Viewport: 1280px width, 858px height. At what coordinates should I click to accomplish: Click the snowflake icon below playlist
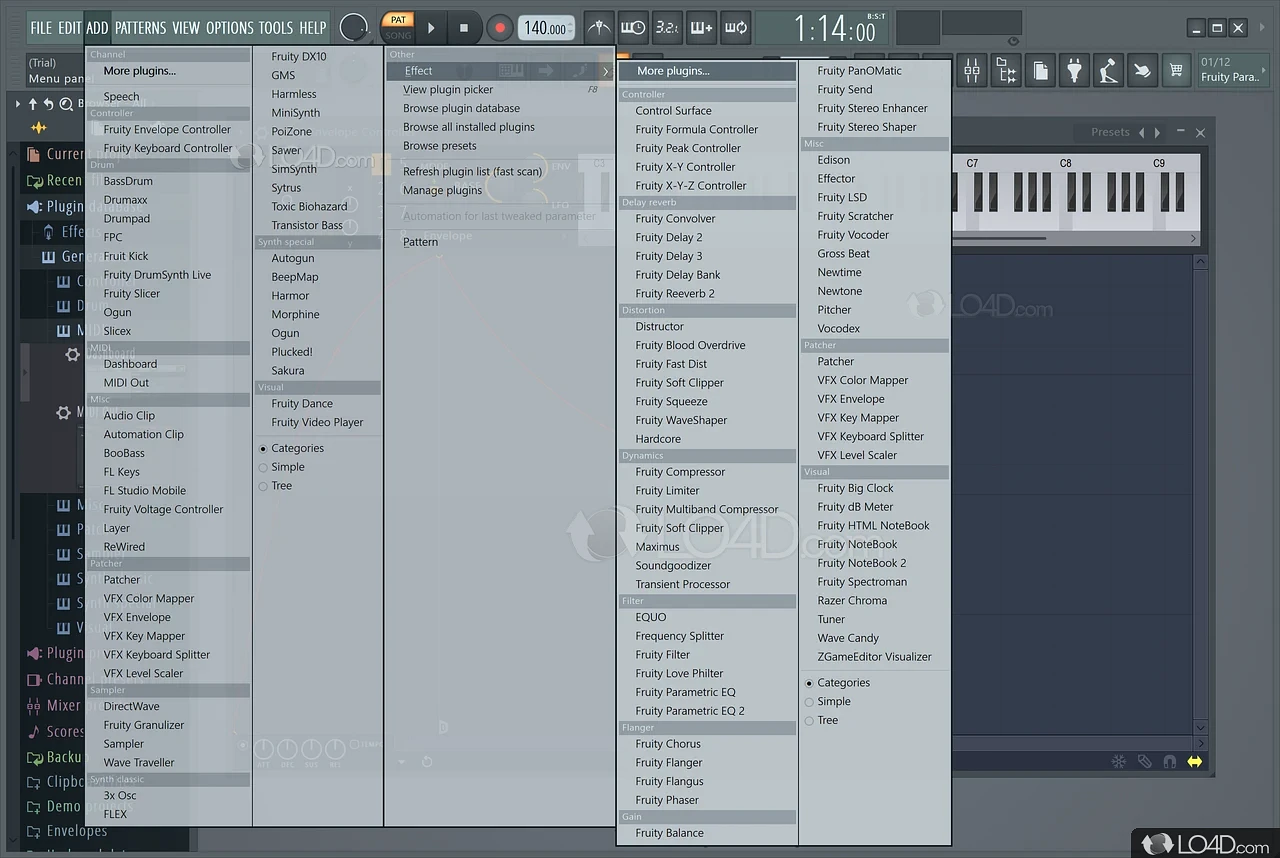1119,762
